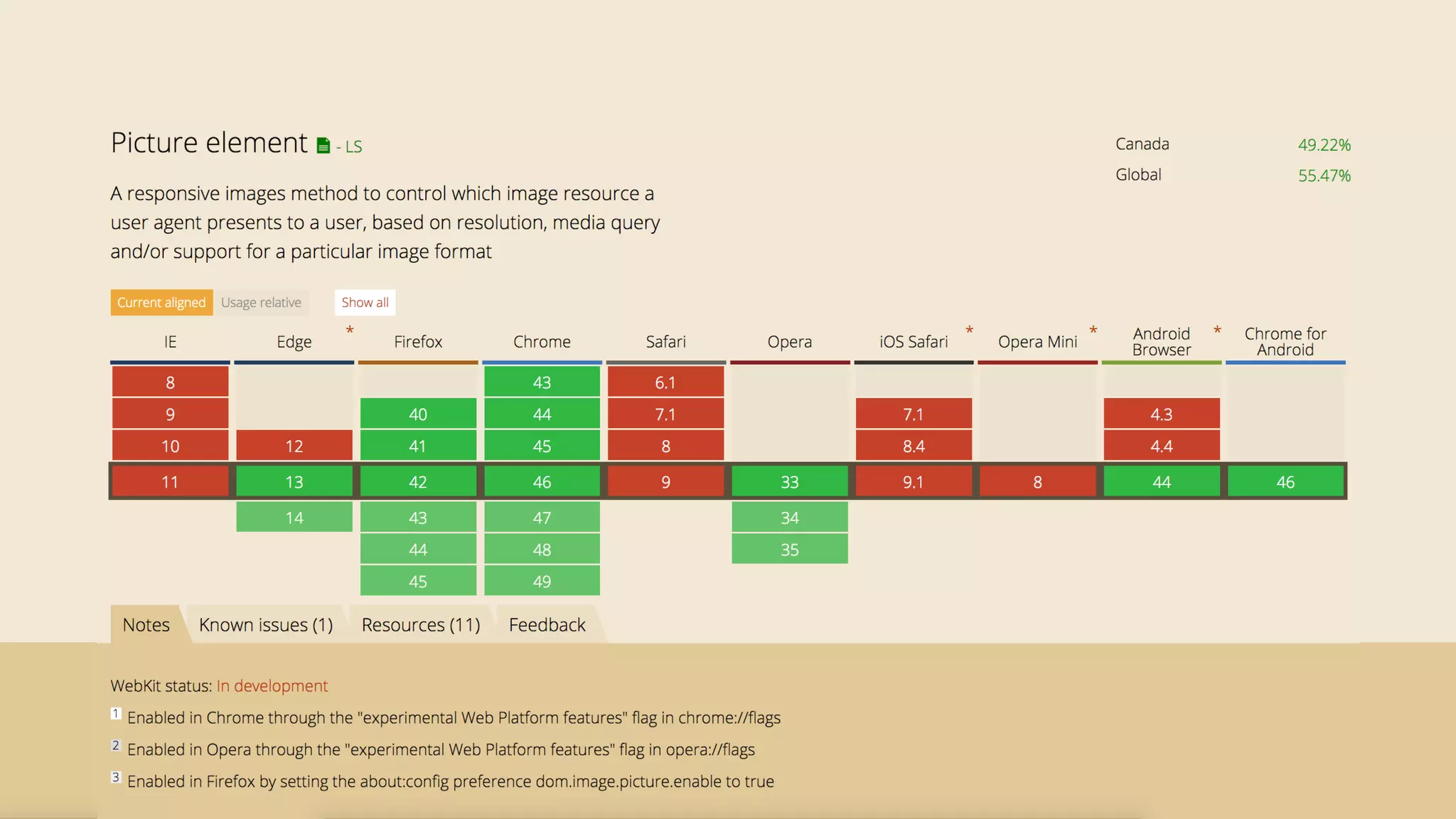Image resolution: width=1456 pixels, height=819 pixels.
Task: Click the asterisk next to iOS Safari
Action: [x=969, y=331]
